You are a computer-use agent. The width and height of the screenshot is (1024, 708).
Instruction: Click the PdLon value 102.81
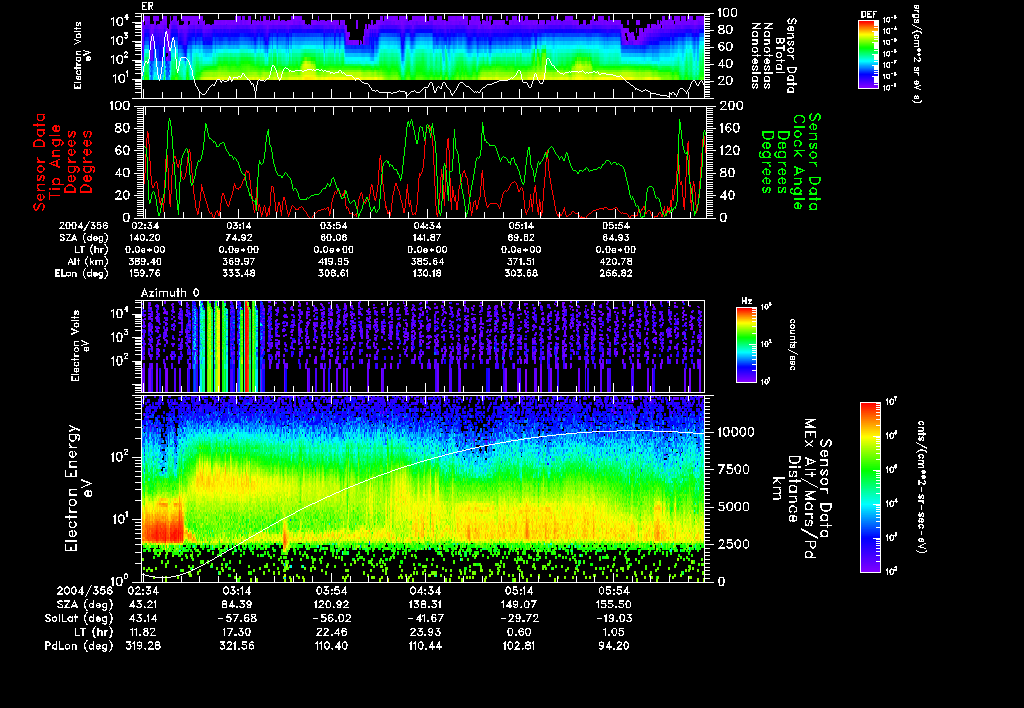point(519,646)
